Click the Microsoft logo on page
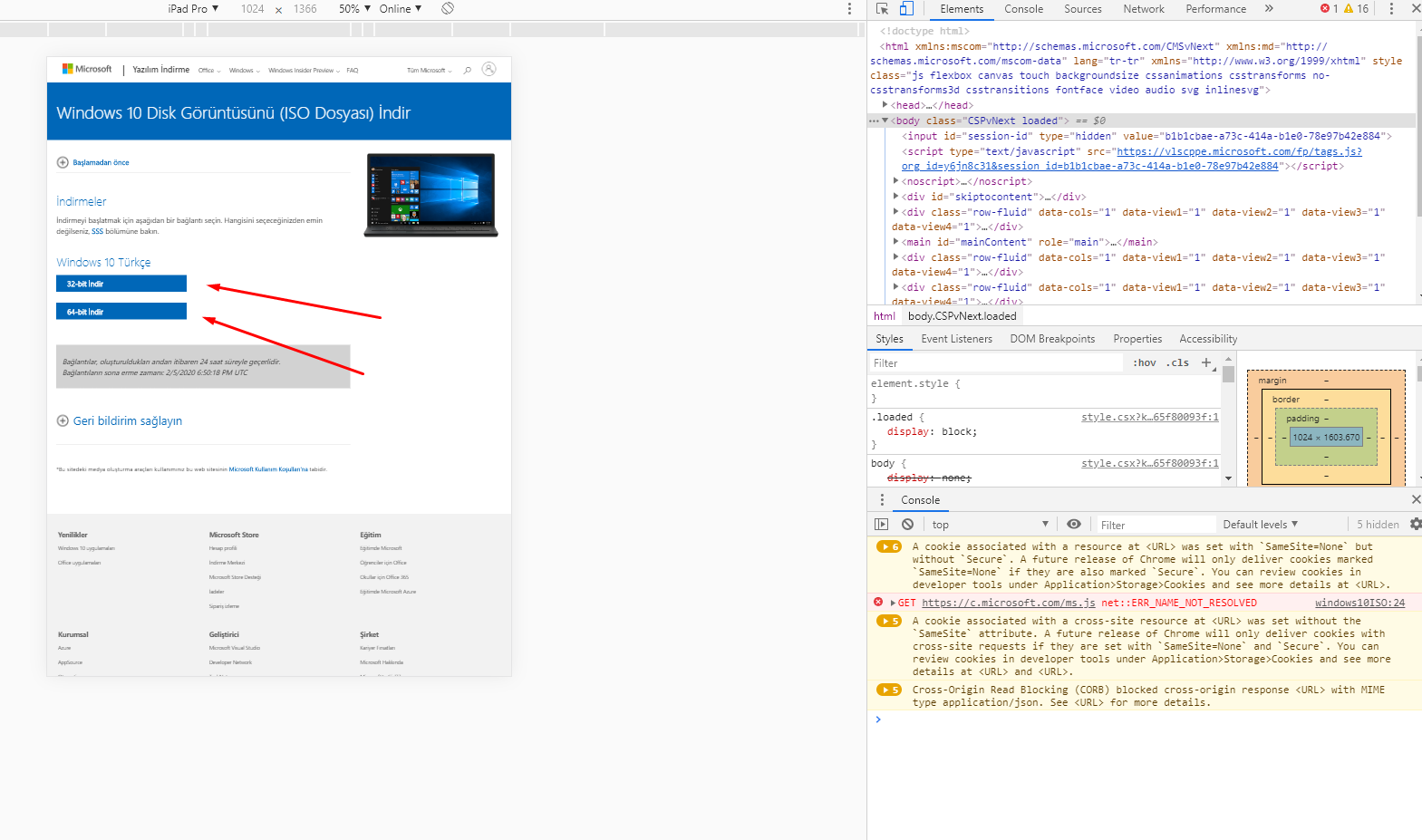 87,69
